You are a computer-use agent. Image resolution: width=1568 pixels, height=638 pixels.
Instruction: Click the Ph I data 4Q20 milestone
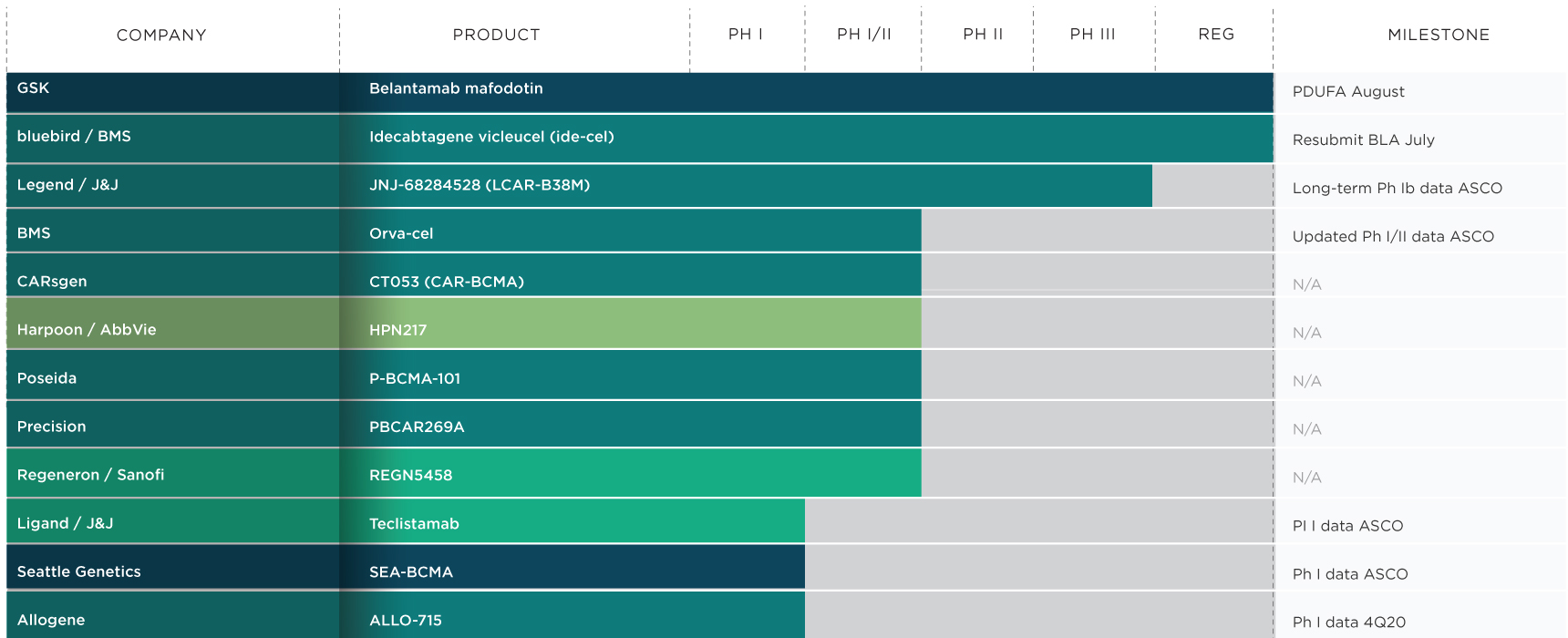[1348, 623]
